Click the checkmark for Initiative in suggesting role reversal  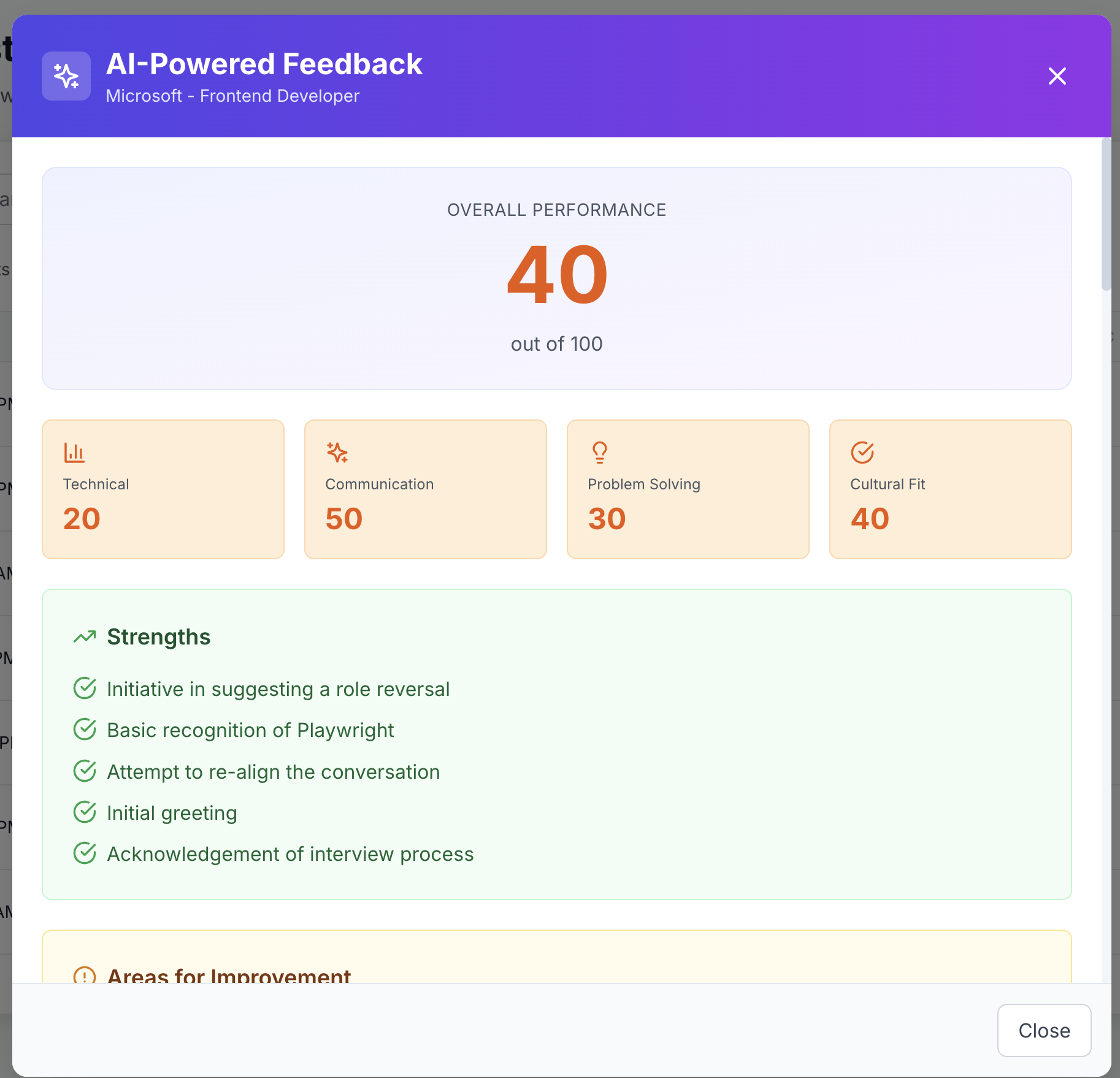pos(85,687)
